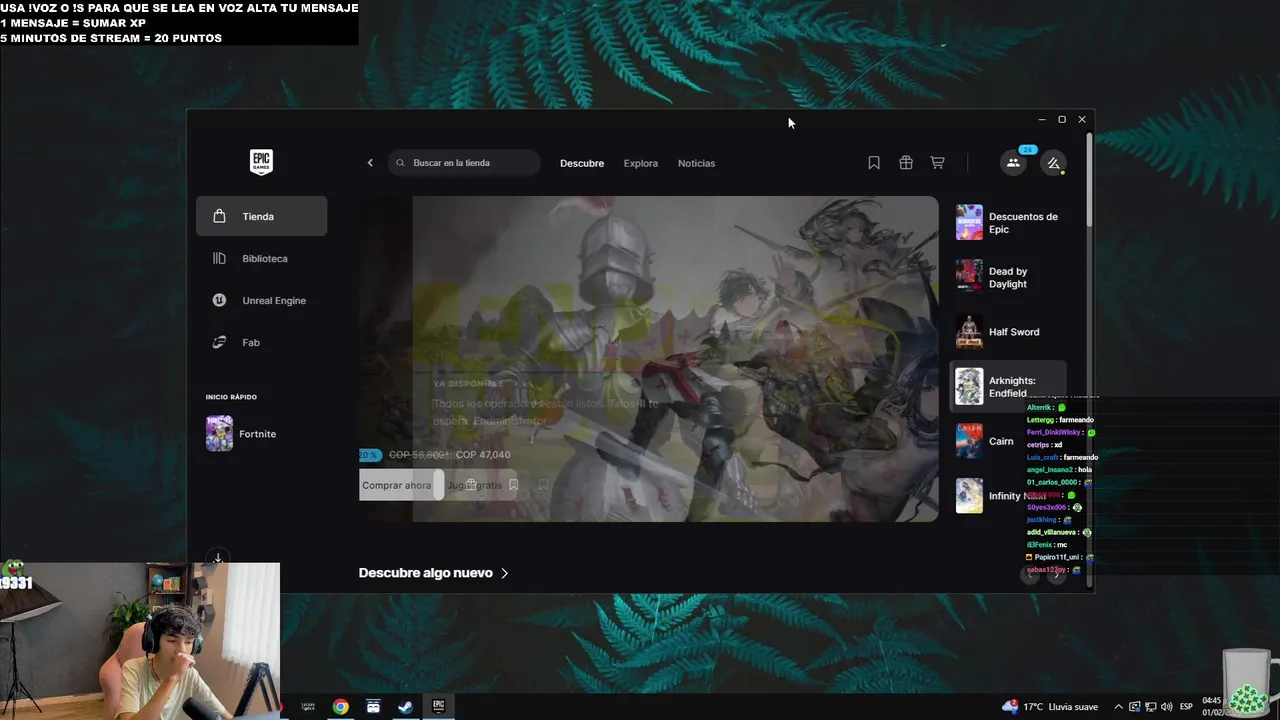The image size is (1280, 720).
Task: Click the Fortnite icon under Inicio rápido
Action: coord(220,434)
